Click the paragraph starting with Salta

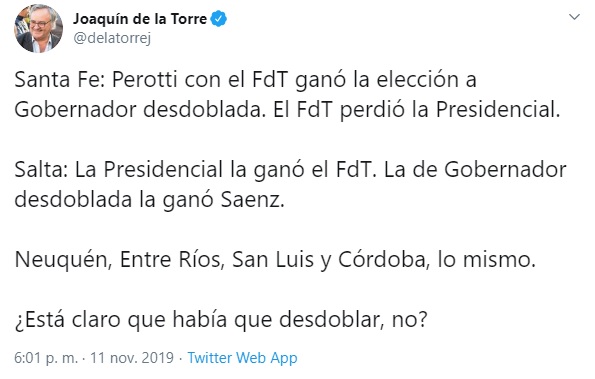290,185
